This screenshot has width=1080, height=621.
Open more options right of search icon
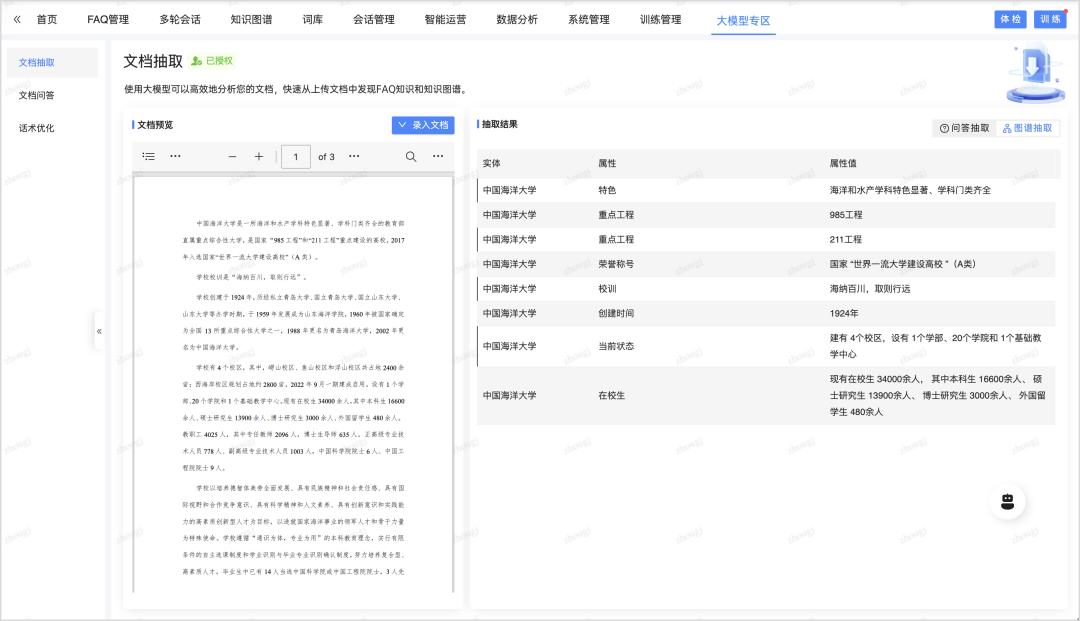(x=438, y=156)
